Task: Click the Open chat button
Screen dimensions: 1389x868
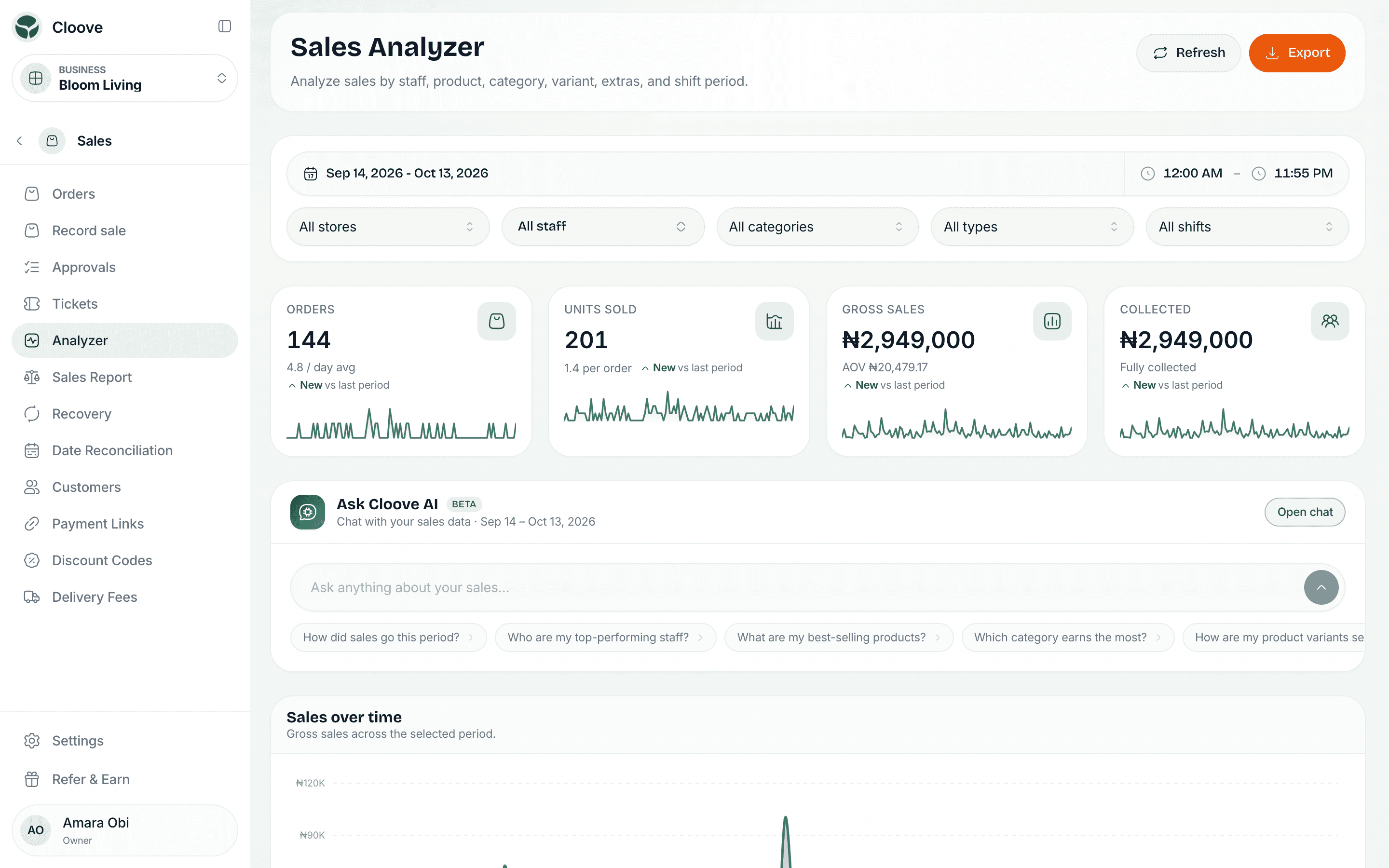Action: pyautogui.click(x=1305, y=512)
